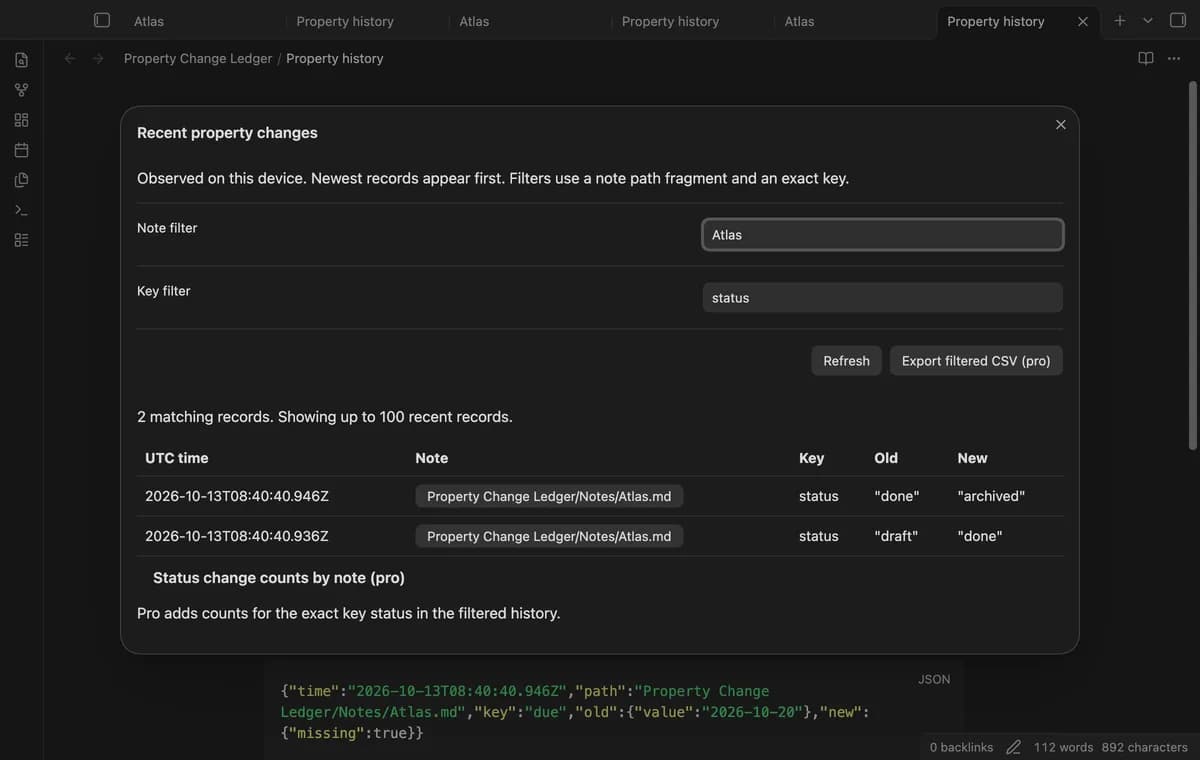This screenshot has width=1200, height=760.
Task: Open Atlas.md note link in the 40.936Z row
Action: [x=549, y=536]
